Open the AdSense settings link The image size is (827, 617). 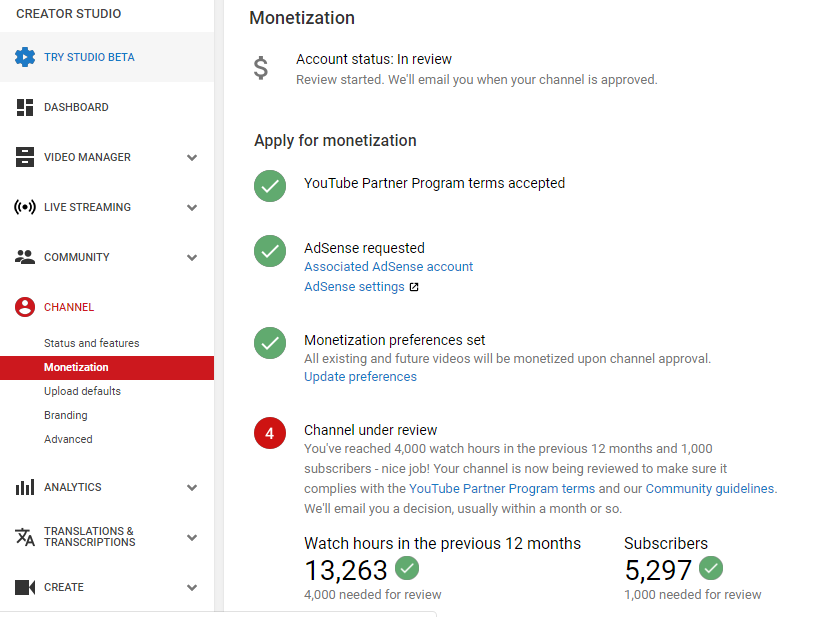(x=354, y=287)
